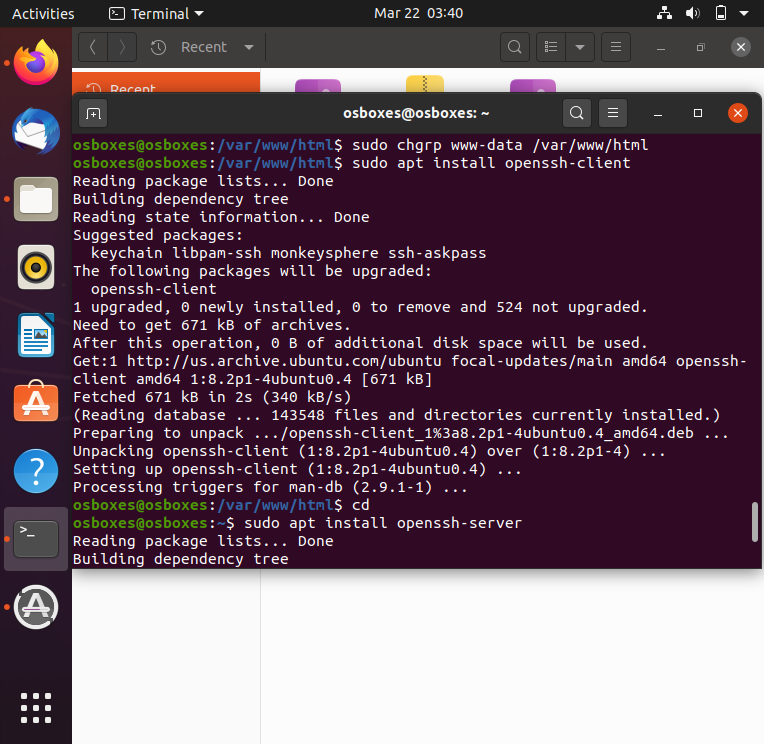Screen dimensions: 764x744
Task: Open view options dropdown in Files
Action: pos(580,47)
